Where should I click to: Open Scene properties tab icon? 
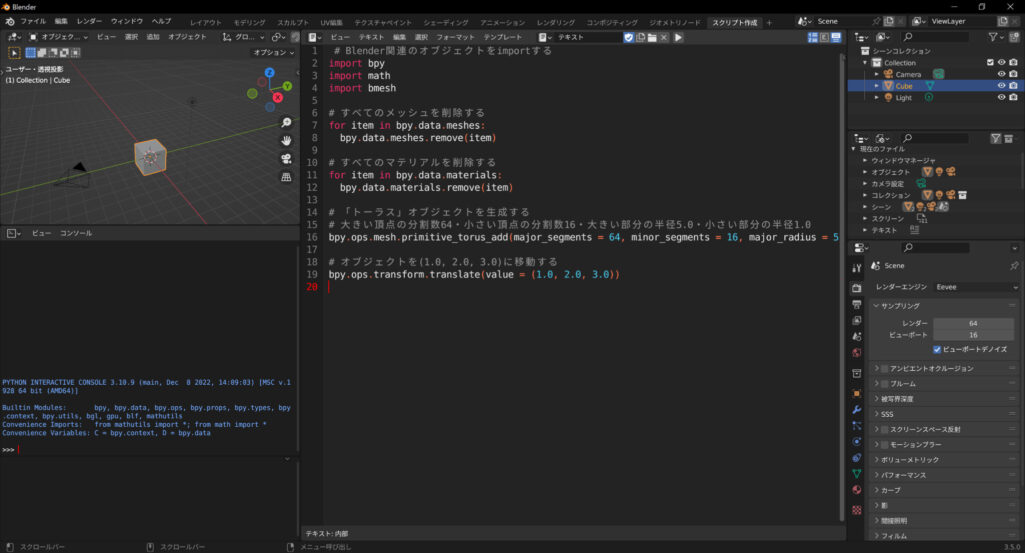[x=857, y=336]
